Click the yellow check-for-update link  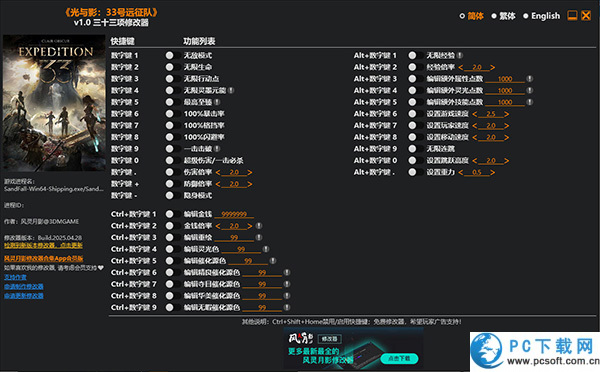(43, 245)
